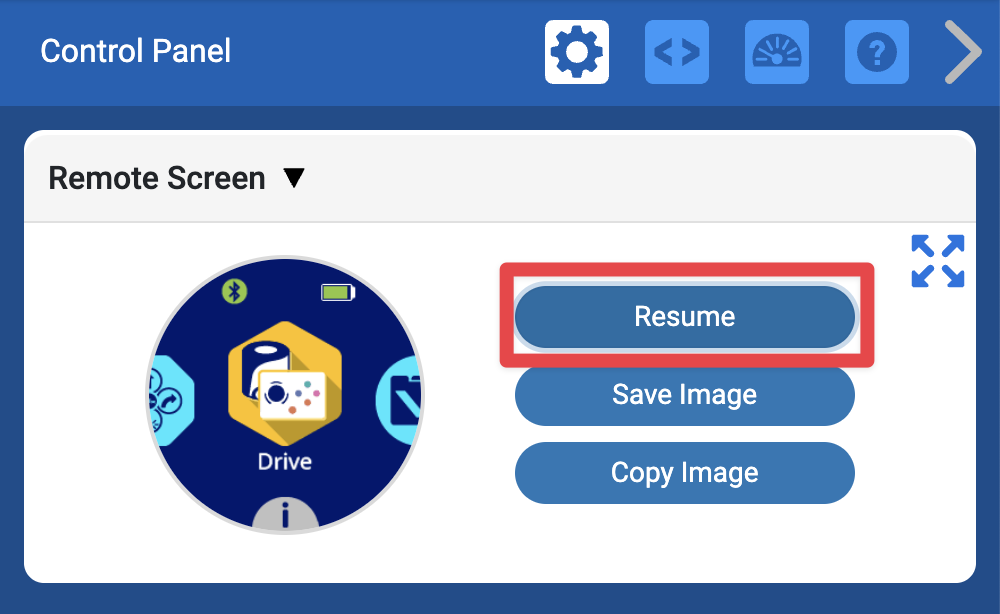Open the code brackets view icon
Screen dimensions: 1000x614
coord(677,51)
